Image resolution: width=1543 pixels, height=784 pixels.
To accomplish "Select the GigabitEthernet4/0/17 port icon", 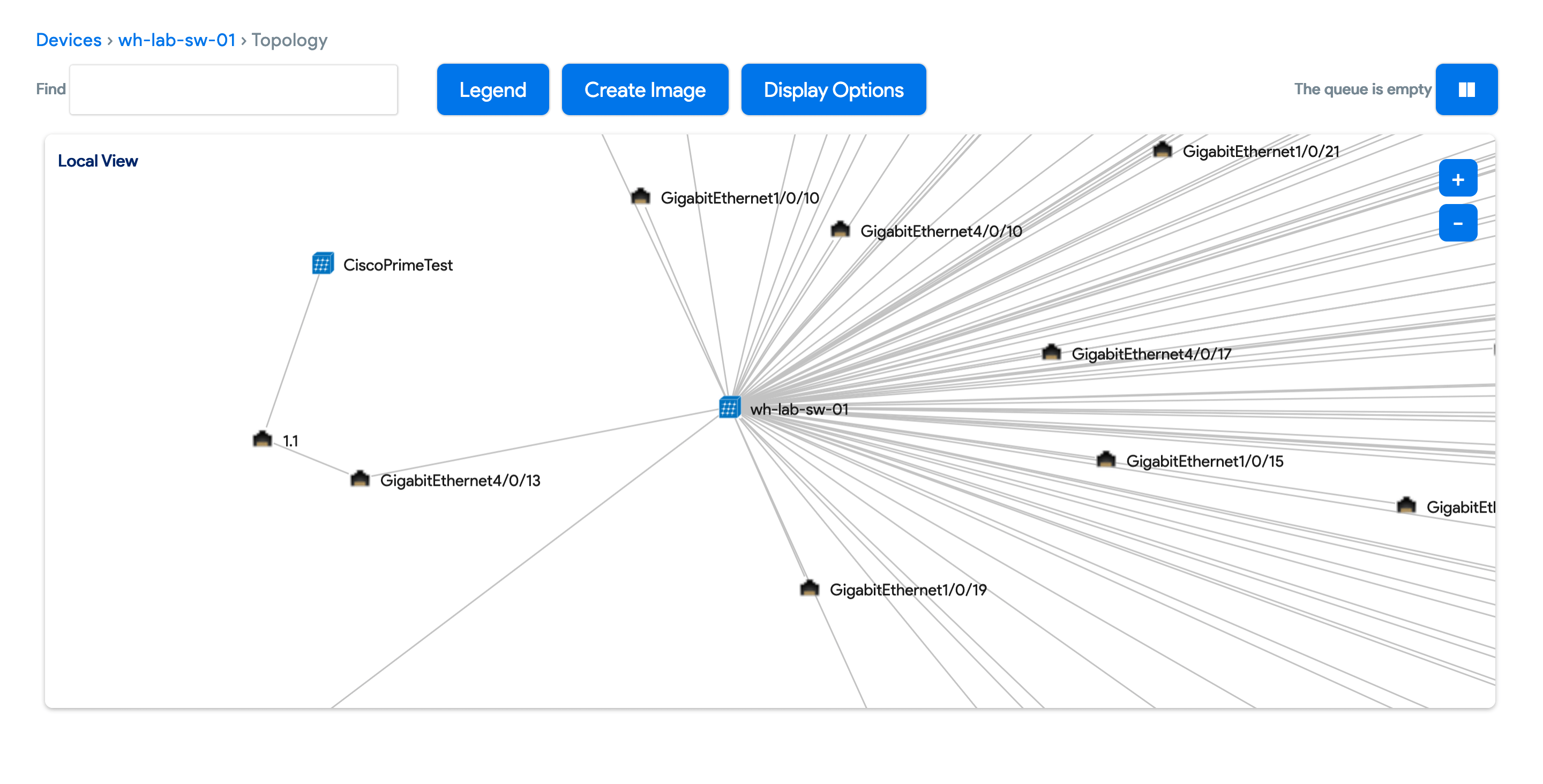I will pyautogui.click(x=1051, y=353).
